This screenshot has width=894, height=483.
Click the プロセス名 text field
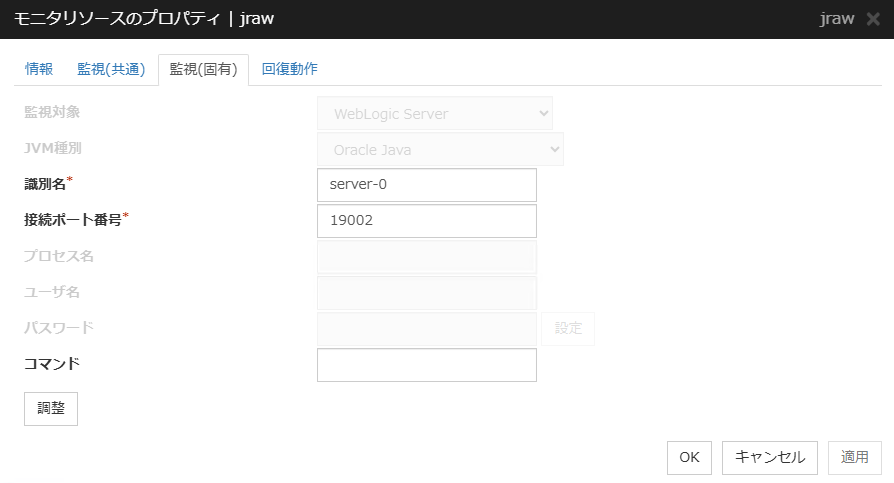(426, 257)
